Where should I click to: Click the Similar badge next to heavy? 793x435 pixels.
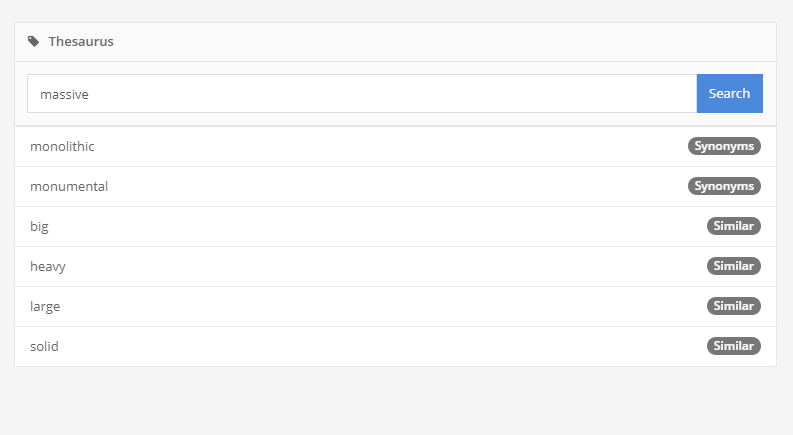[734, 266]
